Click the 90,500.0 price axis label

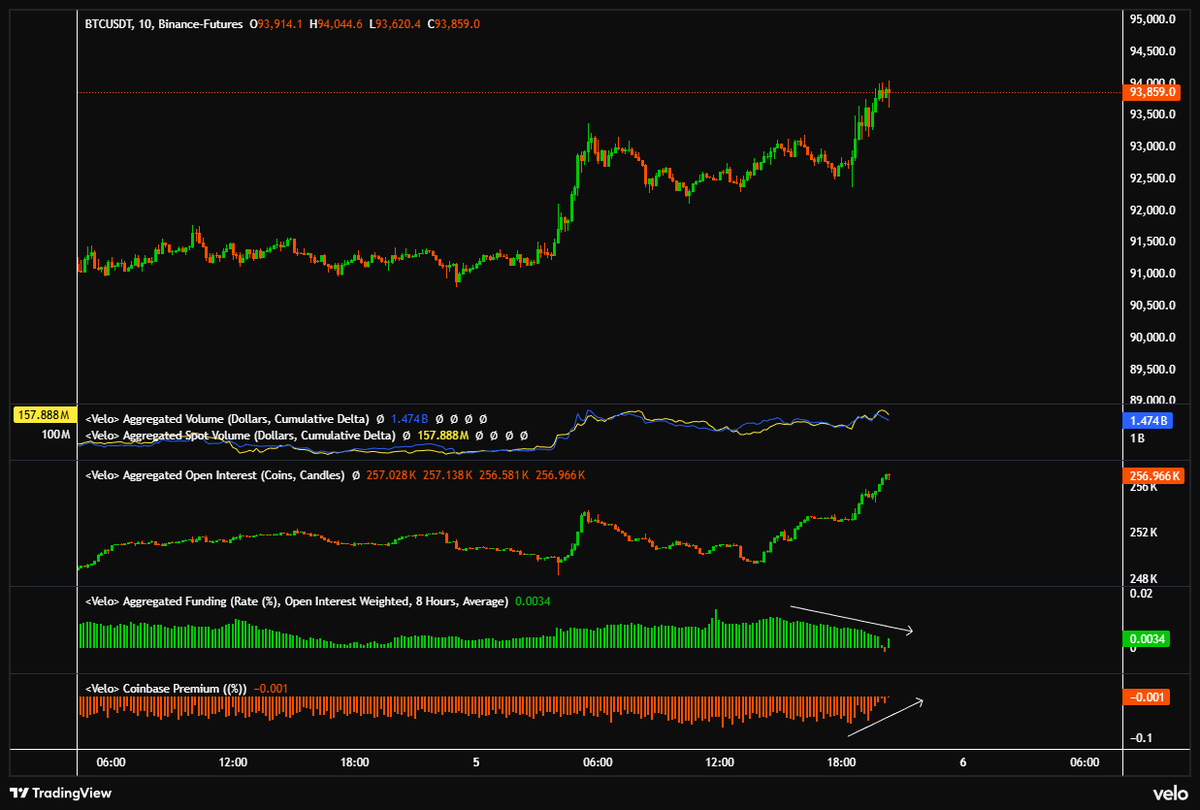tap(1151, 306)
